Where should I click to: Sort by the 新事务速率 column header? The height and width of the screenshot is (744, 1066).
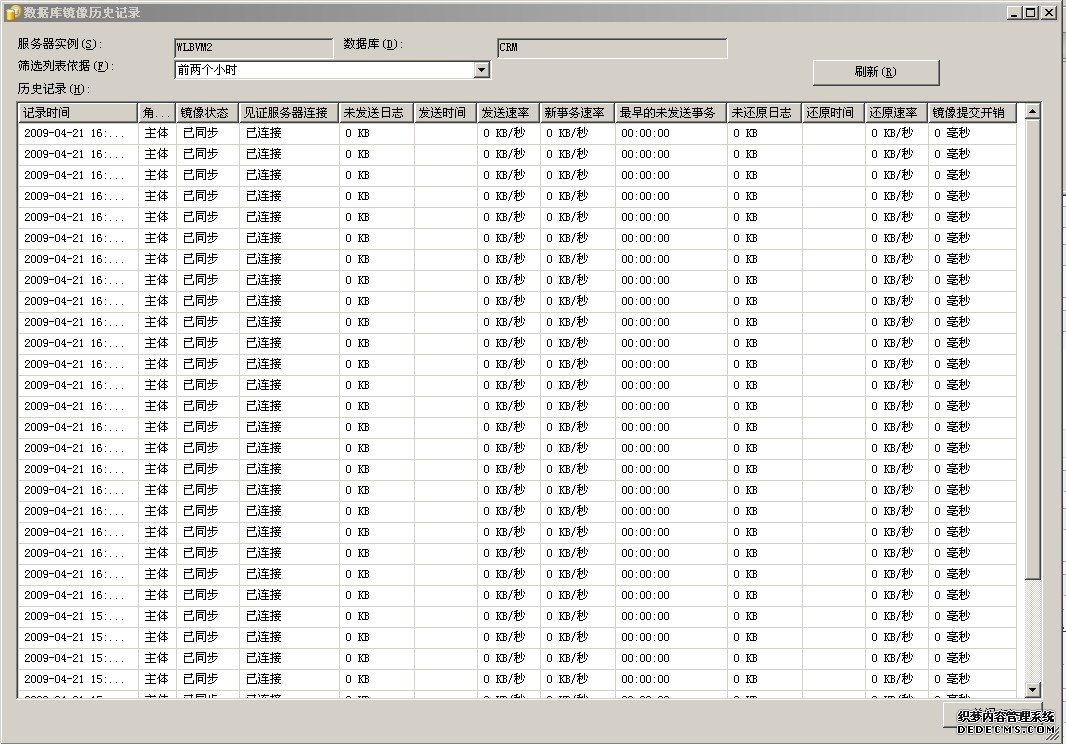point(577,113)
